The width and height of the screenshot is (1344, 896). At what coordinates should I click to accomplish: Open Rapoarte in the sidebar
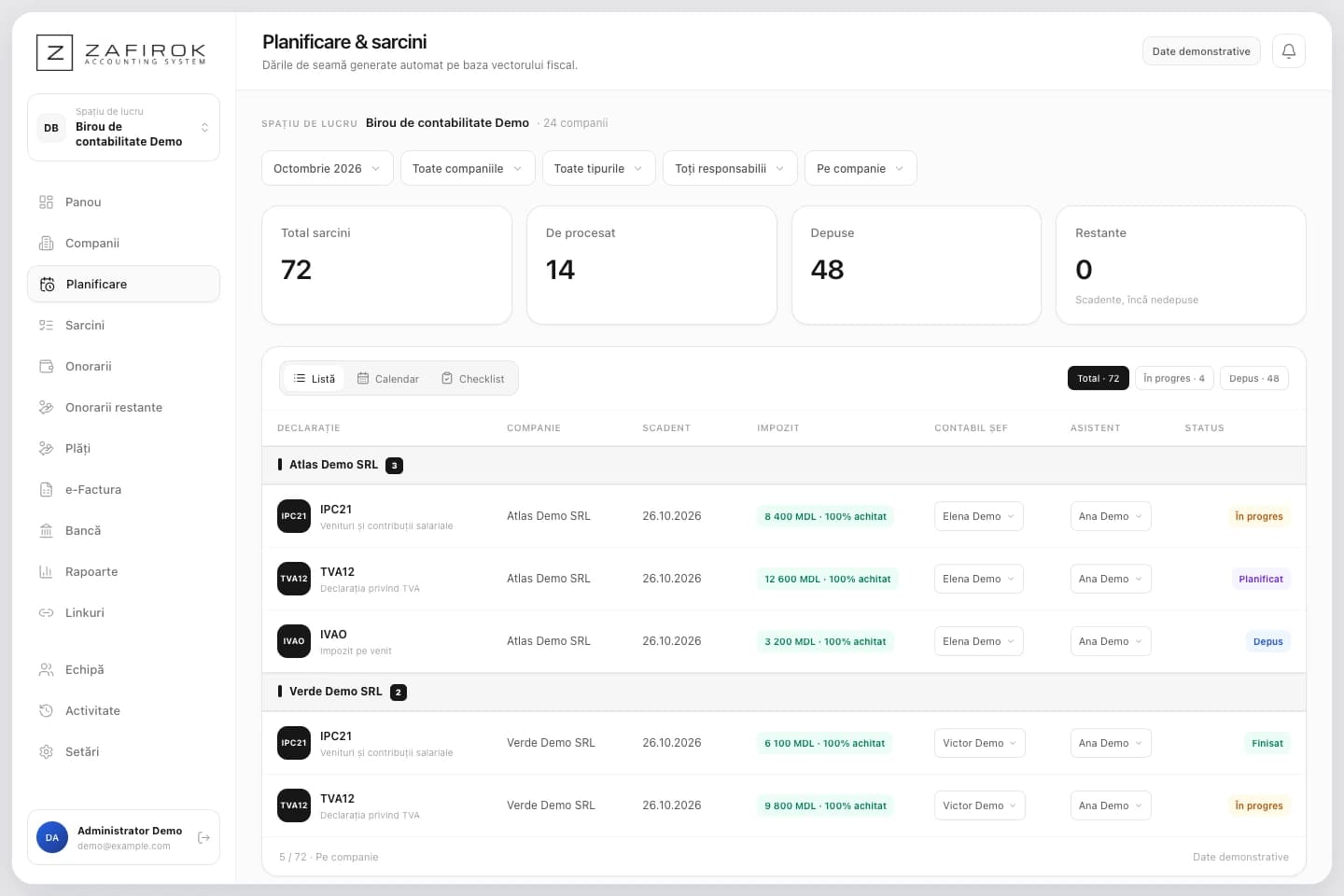pyautogui.click(x=123, y=571)
